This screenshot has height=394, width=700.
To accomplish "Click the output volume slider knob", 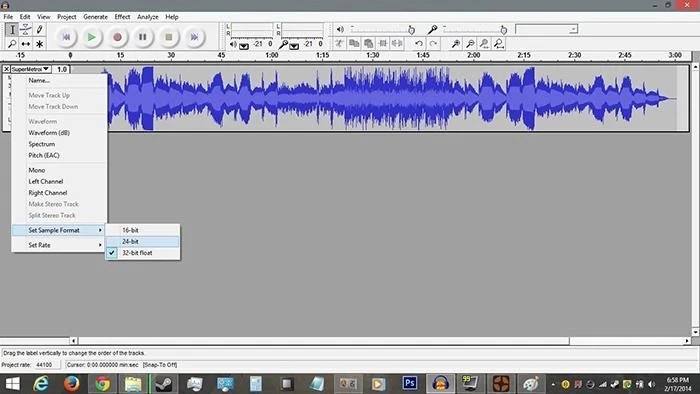I will click(x=411, y=30).
